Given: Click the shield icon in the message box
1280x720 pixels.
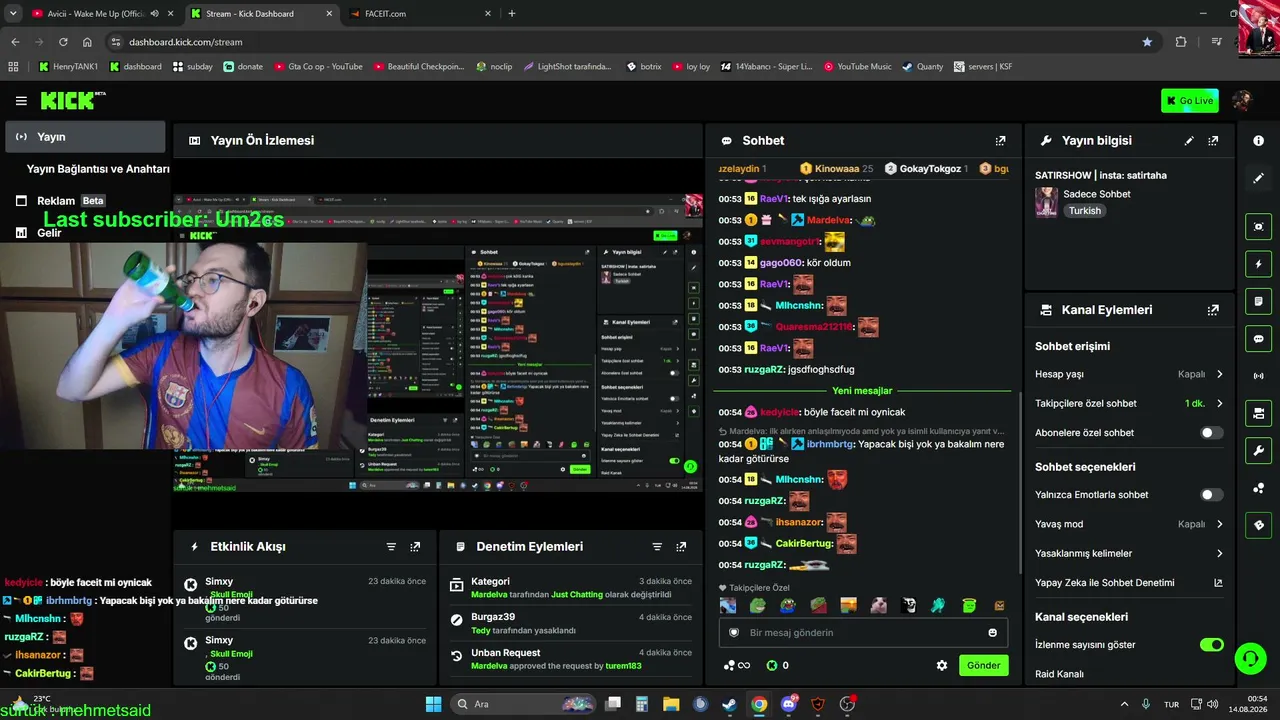Looking at the screenshot, I should pos(734,633).
